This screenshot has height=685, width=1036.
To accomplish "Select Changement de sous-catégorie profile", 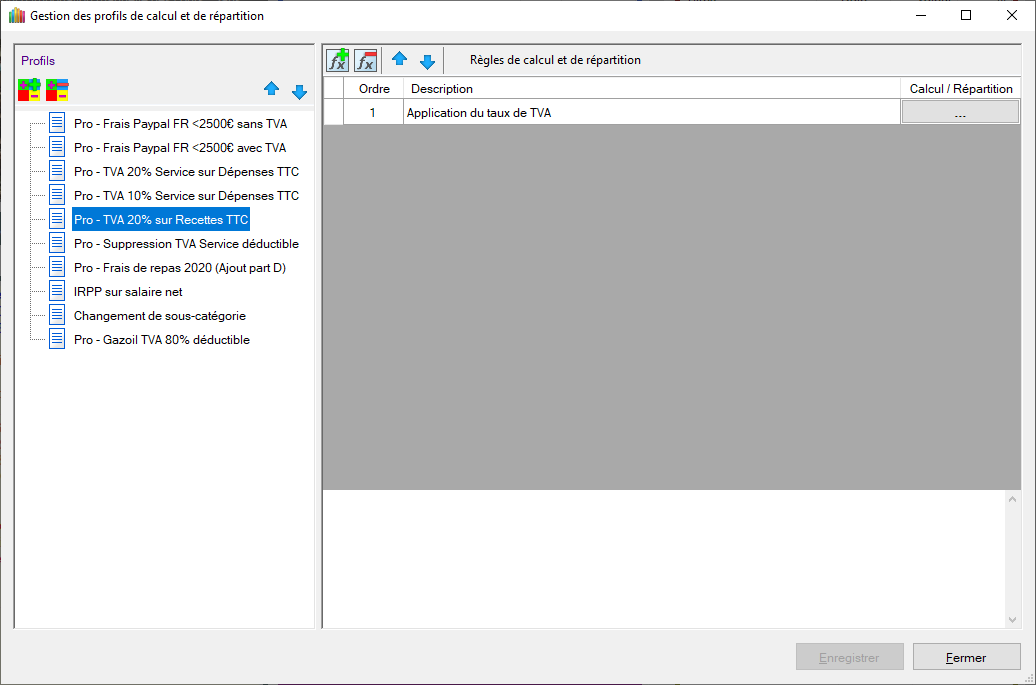I will click(x=160, y=316).
